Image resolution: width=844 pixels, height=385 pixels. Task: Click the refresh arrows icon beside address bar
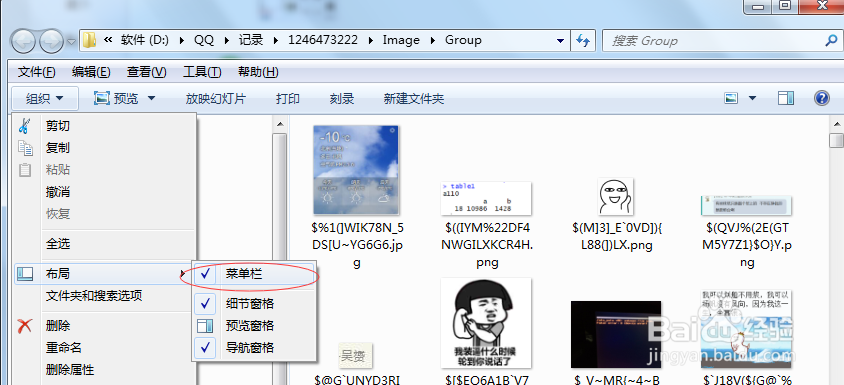click(582, 40)
